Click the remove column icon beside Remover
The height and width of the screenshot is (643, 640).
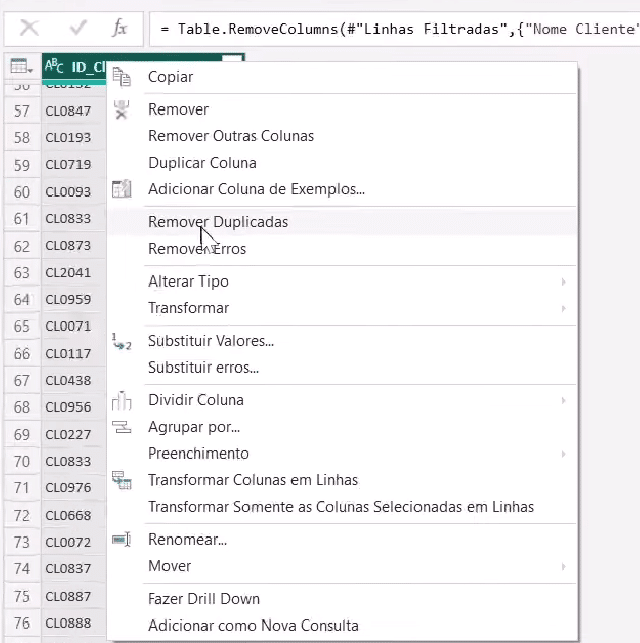point(121,109)
